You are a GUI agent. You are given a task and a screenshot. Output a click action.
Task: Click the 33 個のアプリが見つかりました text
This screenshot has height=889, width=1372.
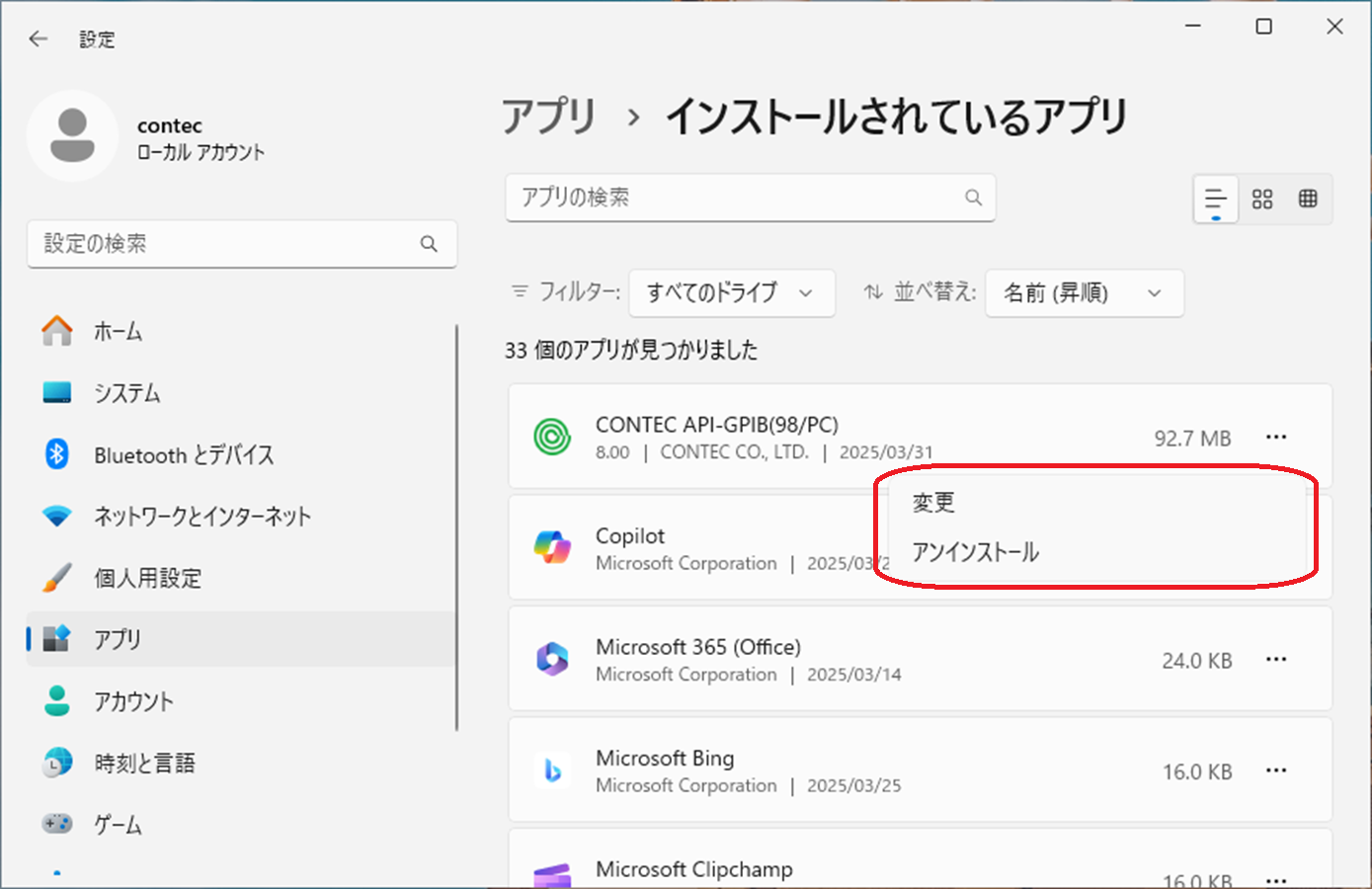click(x=631, y=350)
